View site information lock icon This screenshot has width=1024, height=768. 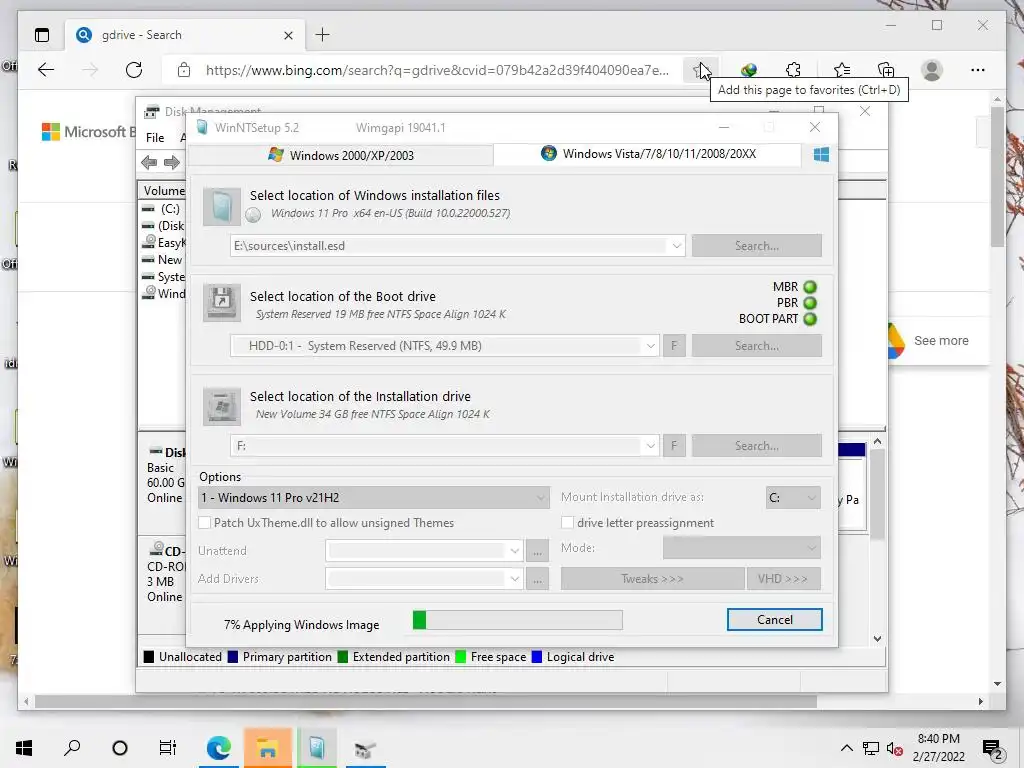click(184, 70)
